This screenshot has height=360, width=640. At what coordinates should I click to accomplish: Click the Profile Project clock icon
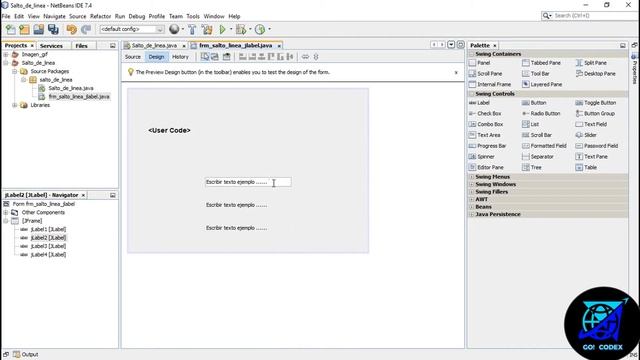pos(260,29)
